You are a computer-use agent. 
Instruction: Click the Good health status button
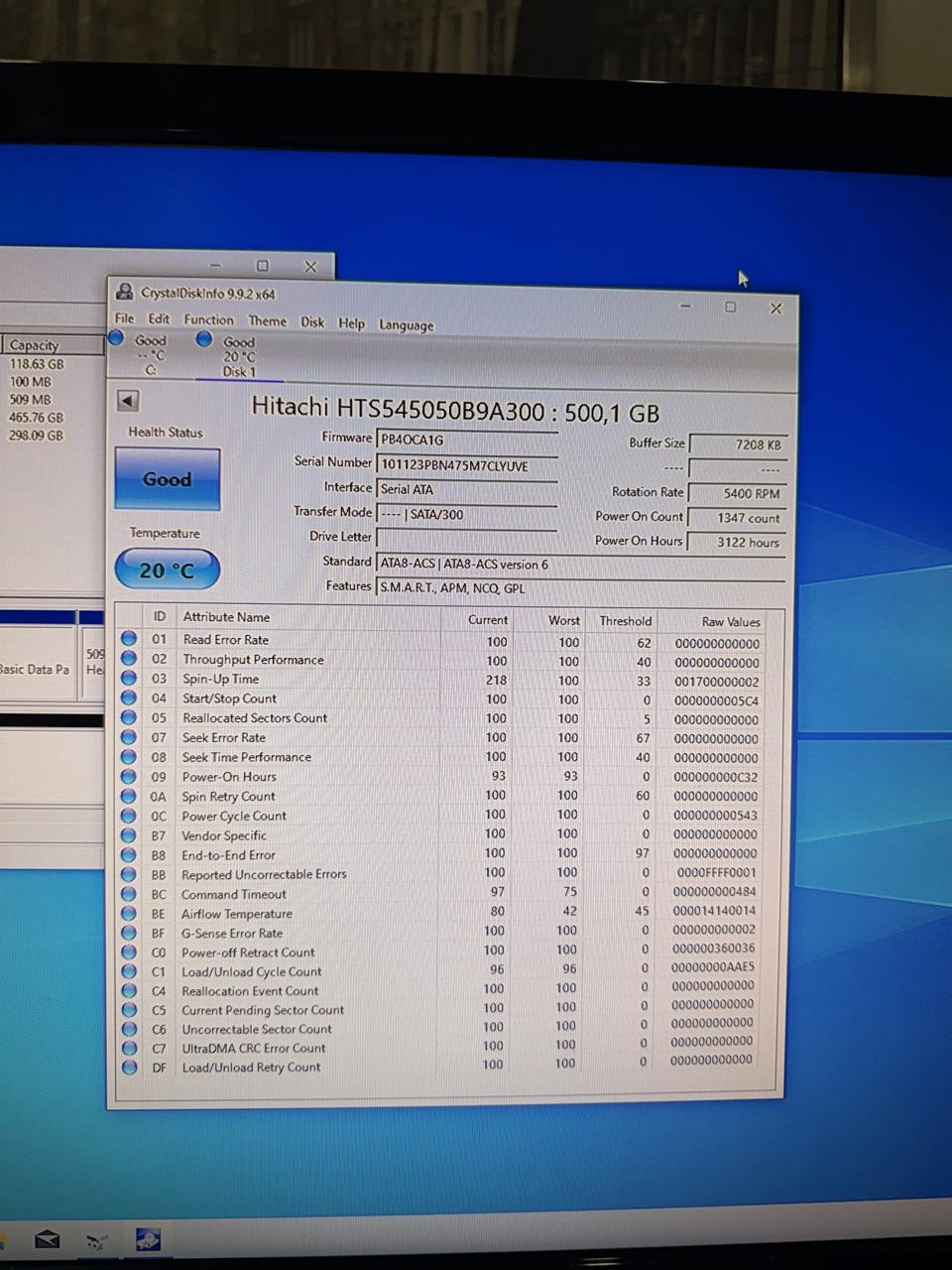pos(167,479)
